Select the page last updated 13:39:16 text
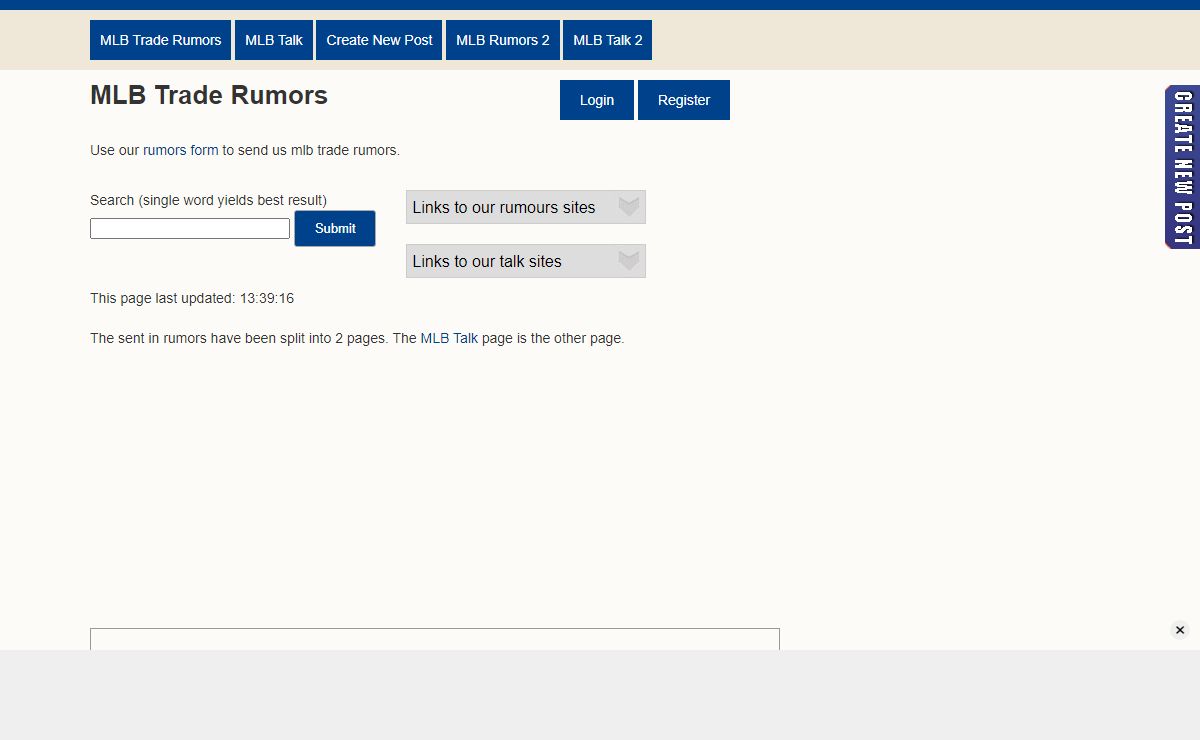The width and height of the screenshot is (1200, 740). coord(192,299)
